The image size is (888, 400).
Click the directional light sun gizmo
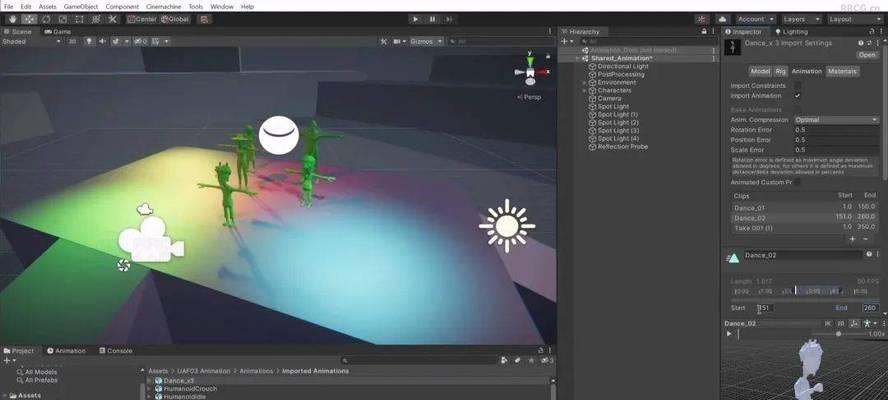(x=507, y=226)
